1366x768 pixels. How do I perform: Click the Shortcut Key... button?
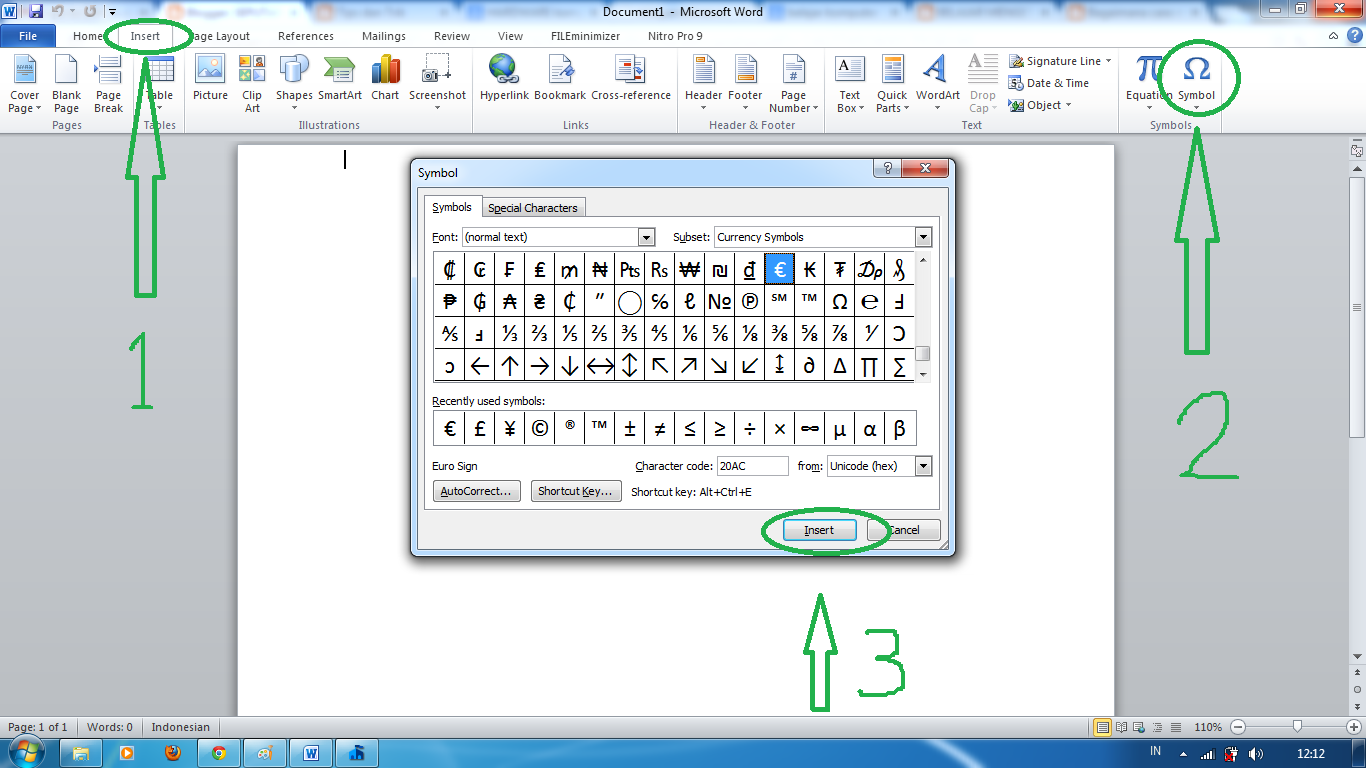pyautogui.click(x=576, y=492)
